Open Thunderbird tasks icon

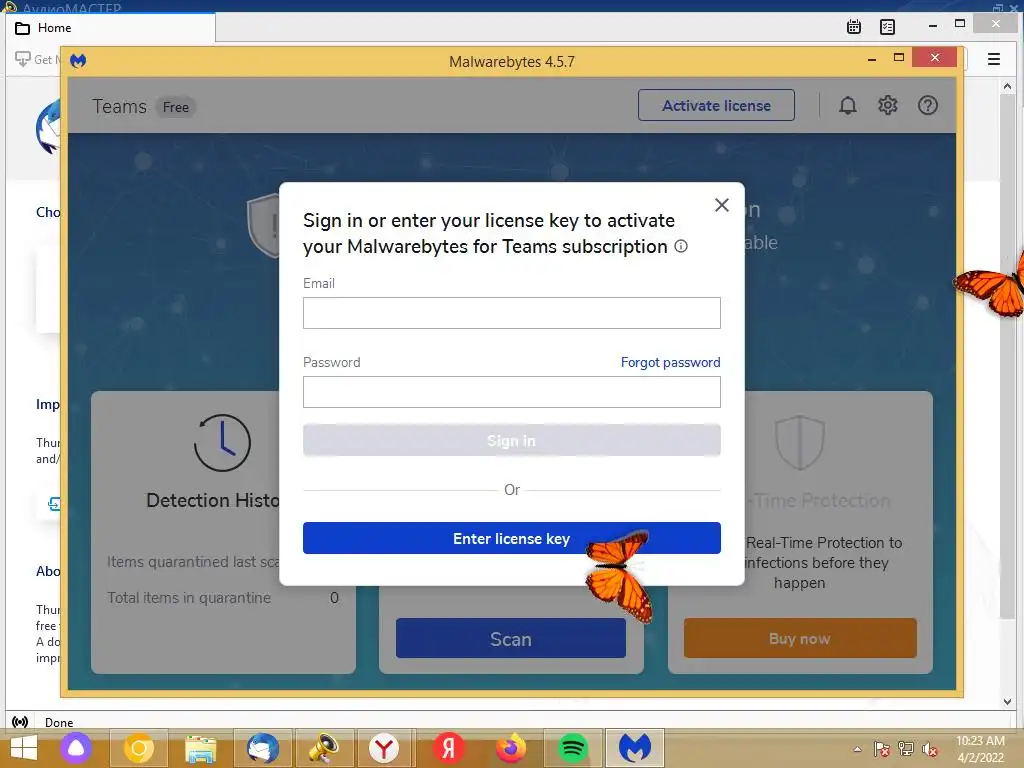(x=887, y=27)
